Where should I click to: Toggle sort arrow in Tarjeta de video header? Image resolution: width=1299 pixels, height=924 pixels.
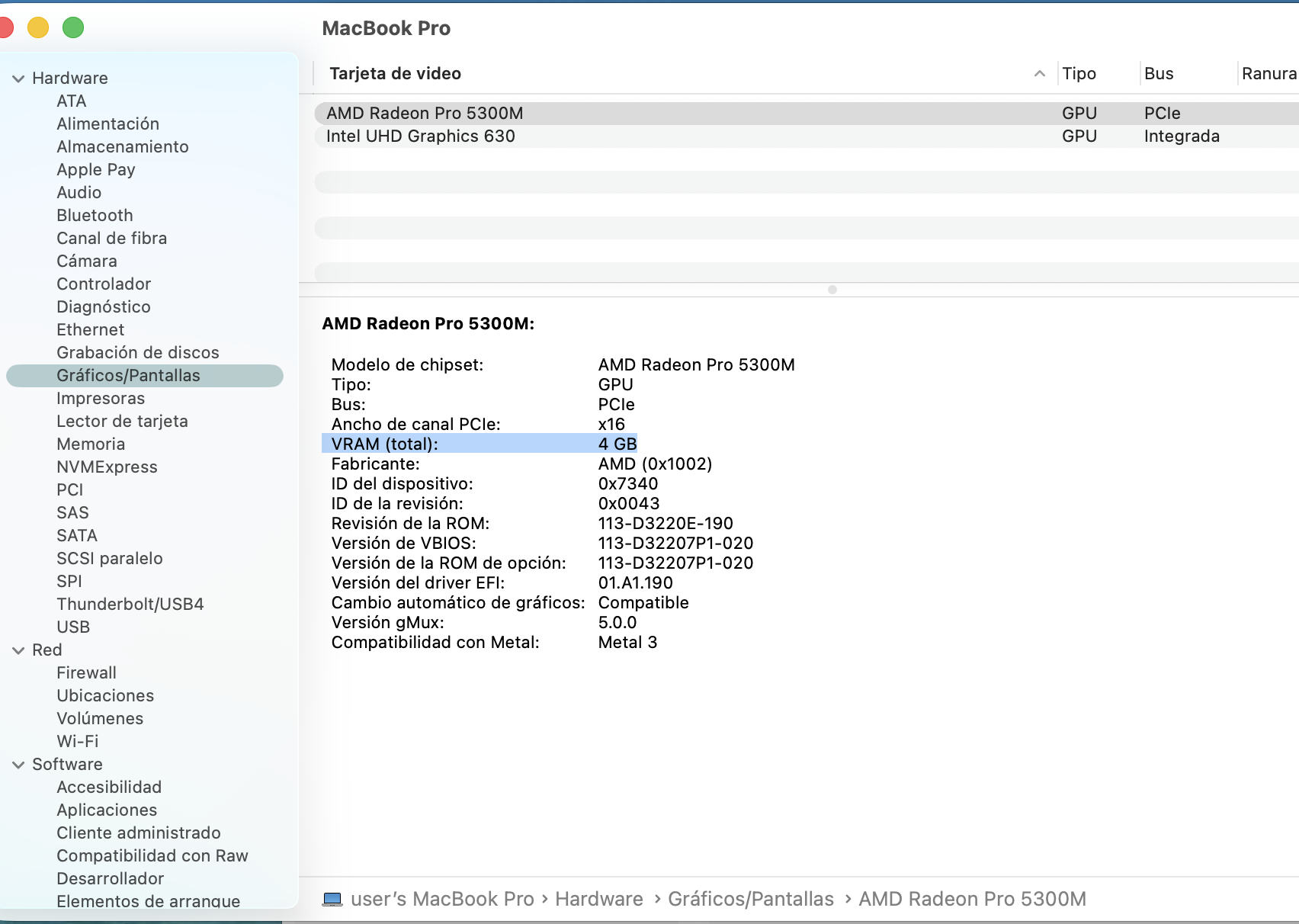click(1039, 74)
